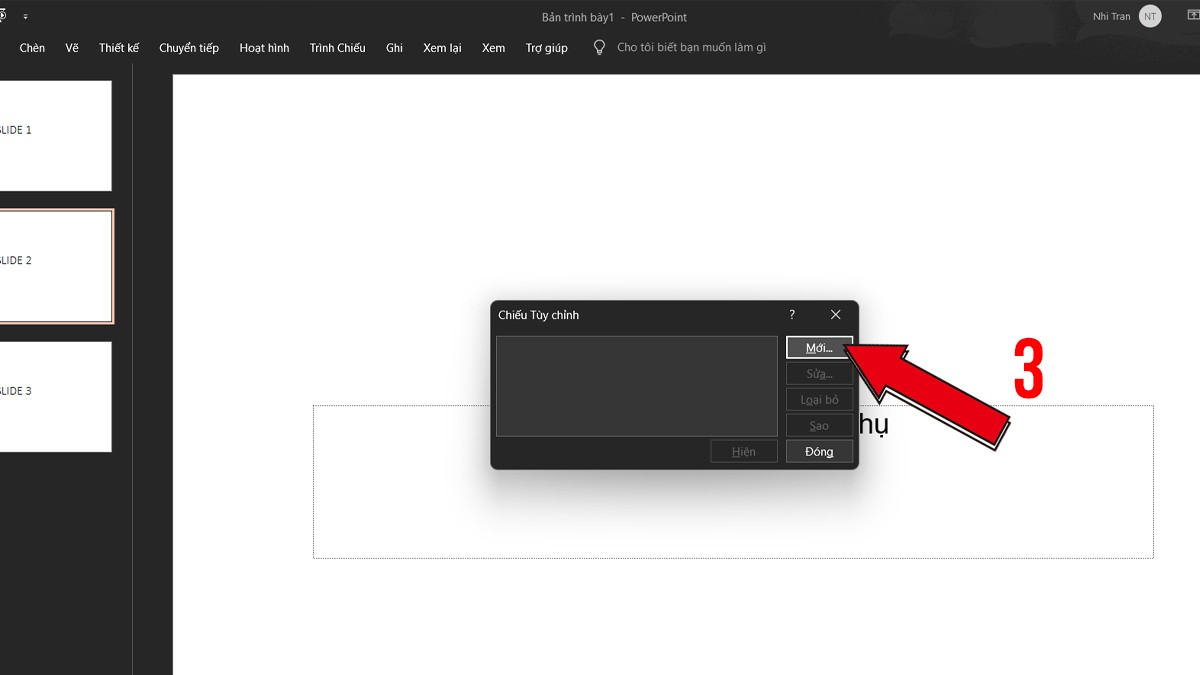Click the Đóng button to close the dialog
Screen dimensions: 1200x675
coord(819,452)
